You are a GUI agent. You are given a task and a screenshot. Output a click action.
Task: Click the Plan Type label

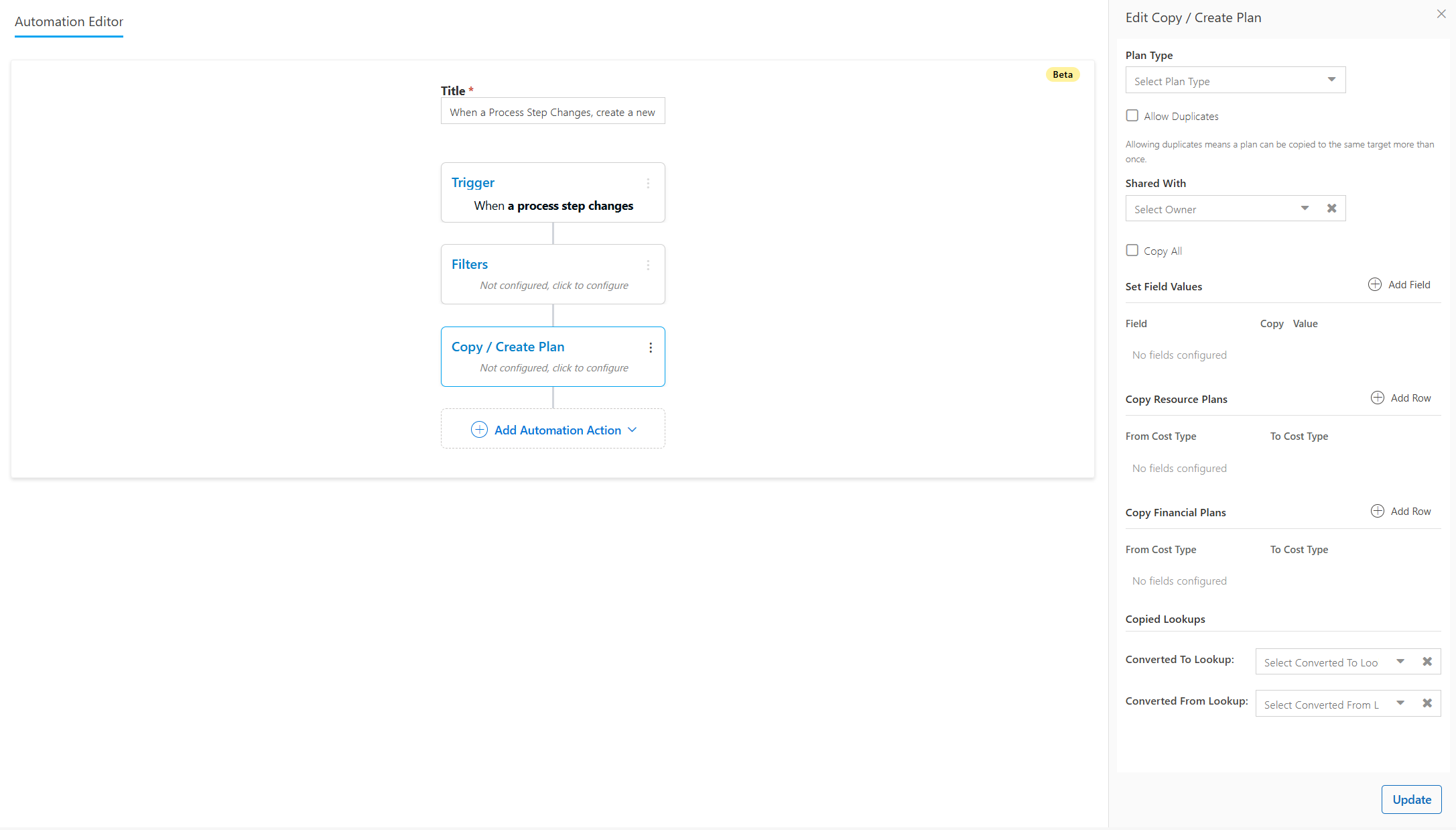click(x=1149, y=55)
